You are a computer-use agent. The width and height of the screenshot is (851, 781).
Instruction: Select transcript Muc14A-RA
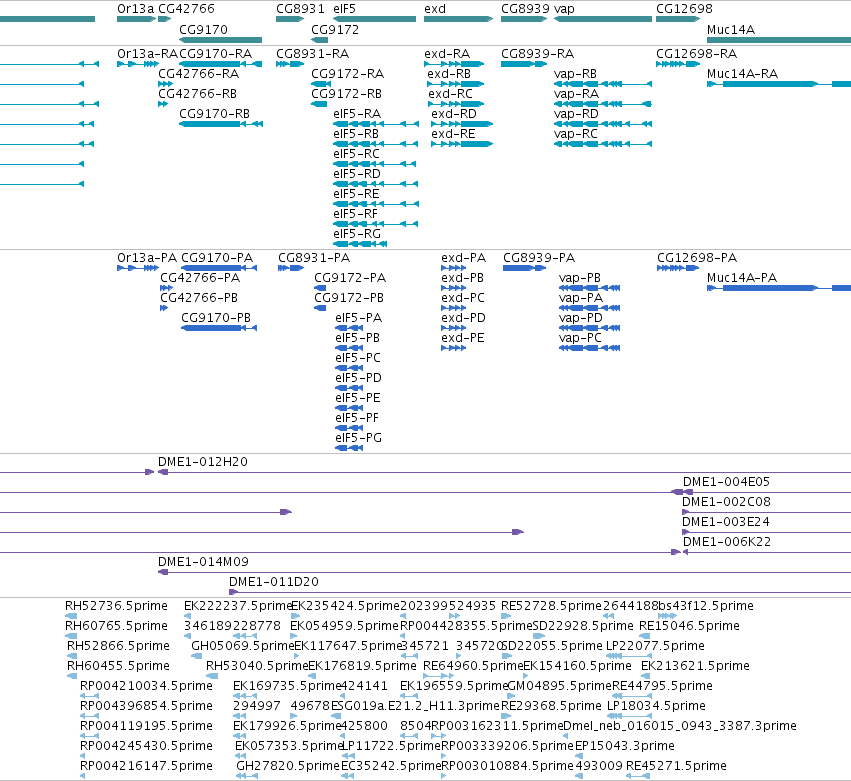[779, 84]
